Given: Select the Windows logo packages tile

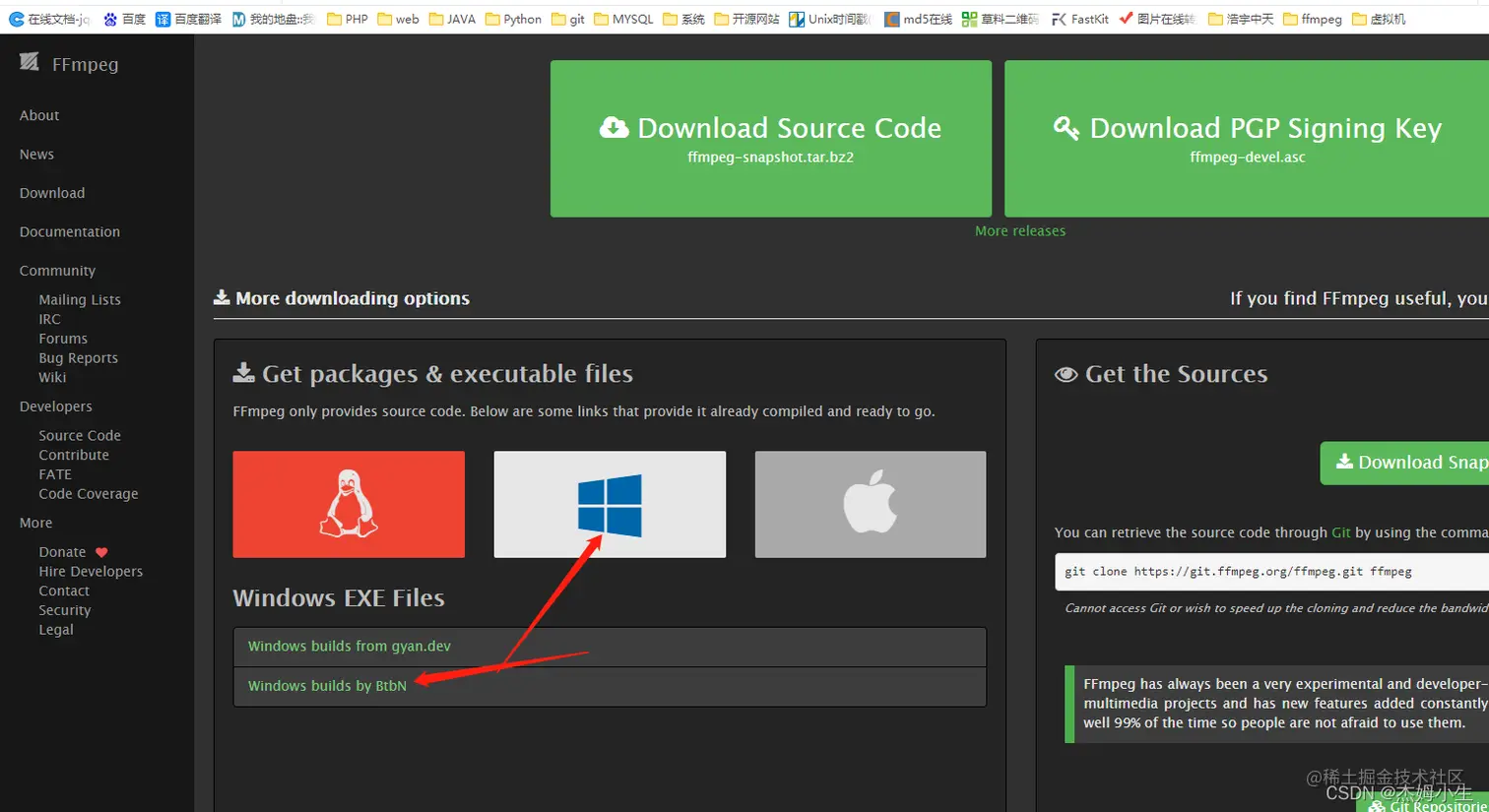Looking at the screenshot, I should point(610,504).
